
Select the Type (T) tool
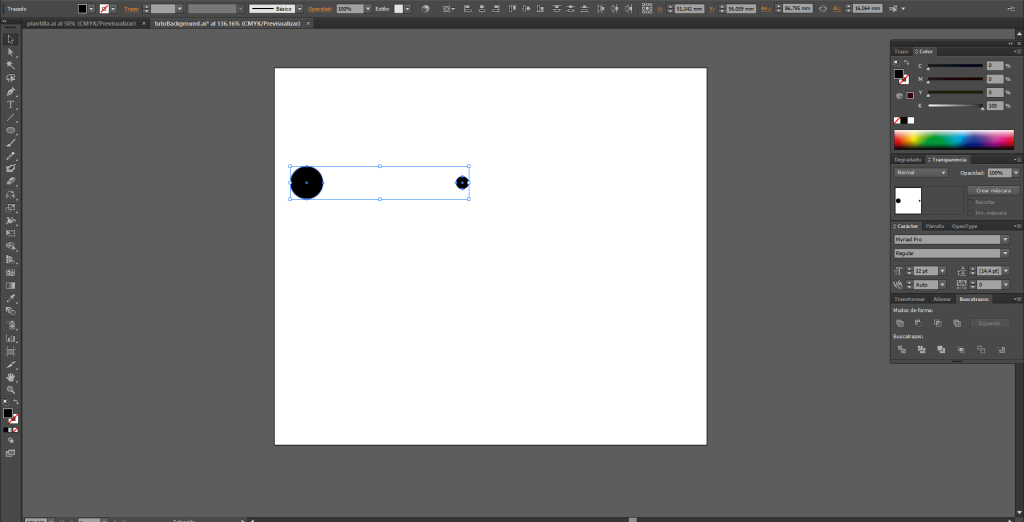click(10, 105)
